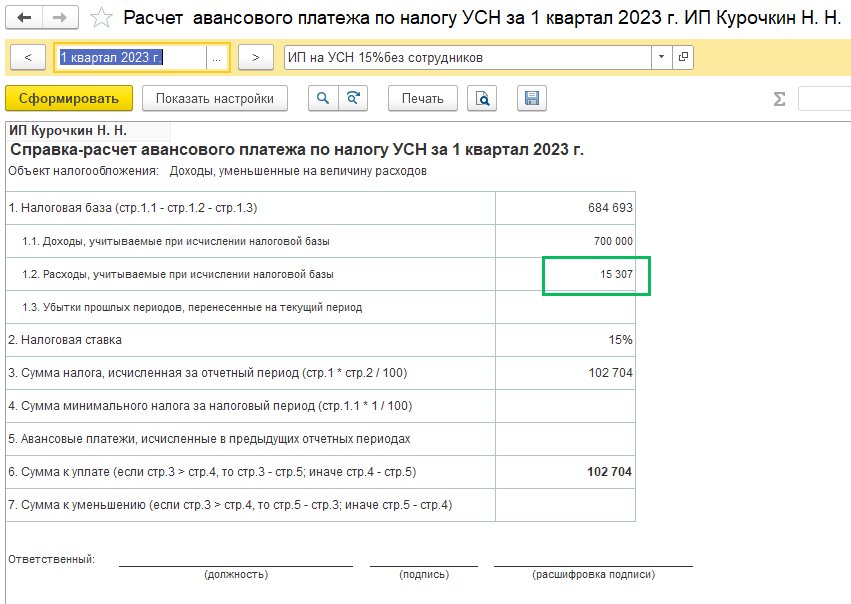This screenshot has width=851, height=604.
Task: Click the sum sigma icon
Action: click(779, 99)
